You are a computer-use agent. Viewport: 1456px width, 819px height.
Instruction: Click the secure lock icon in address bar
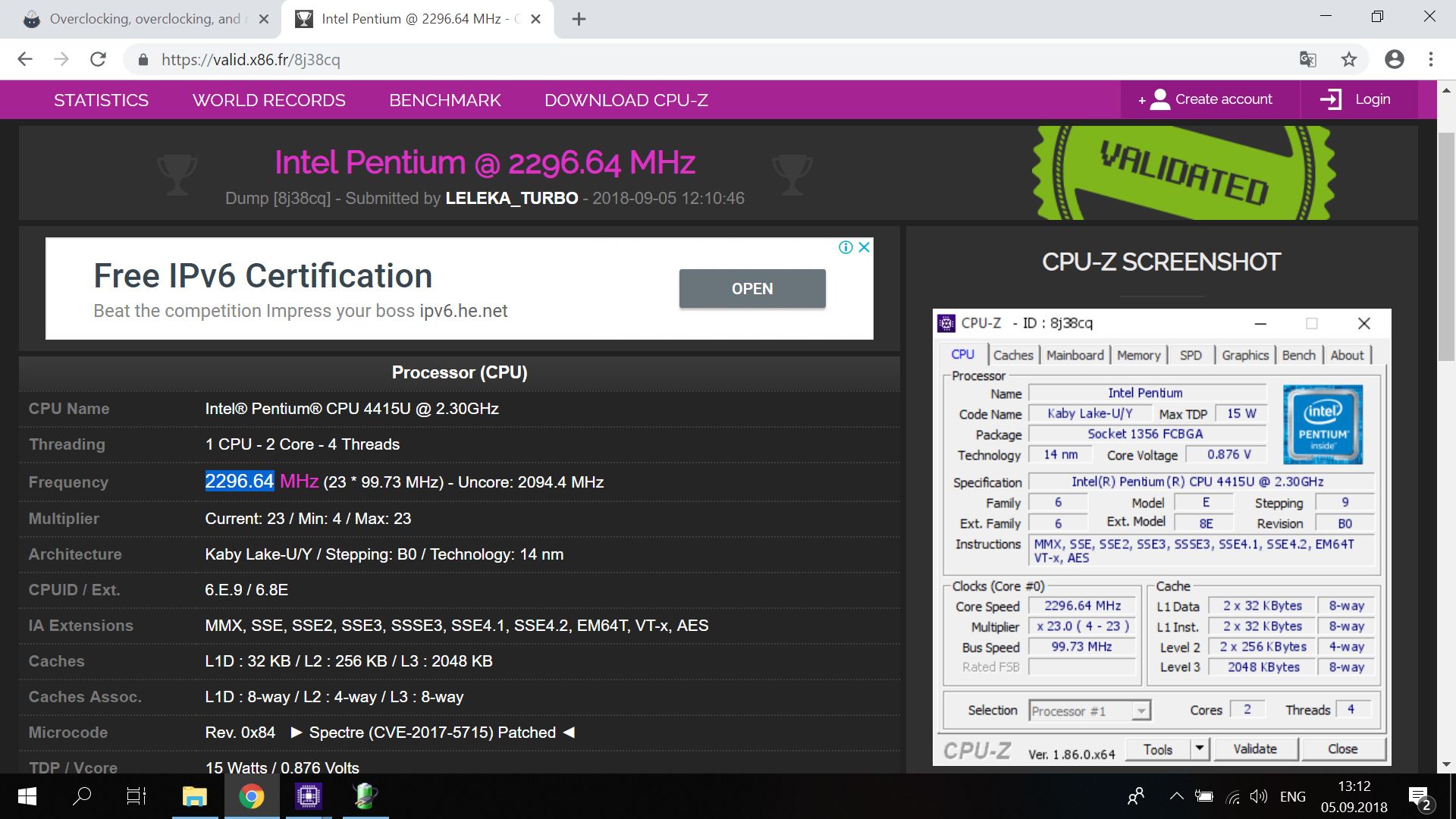point(143,60)
